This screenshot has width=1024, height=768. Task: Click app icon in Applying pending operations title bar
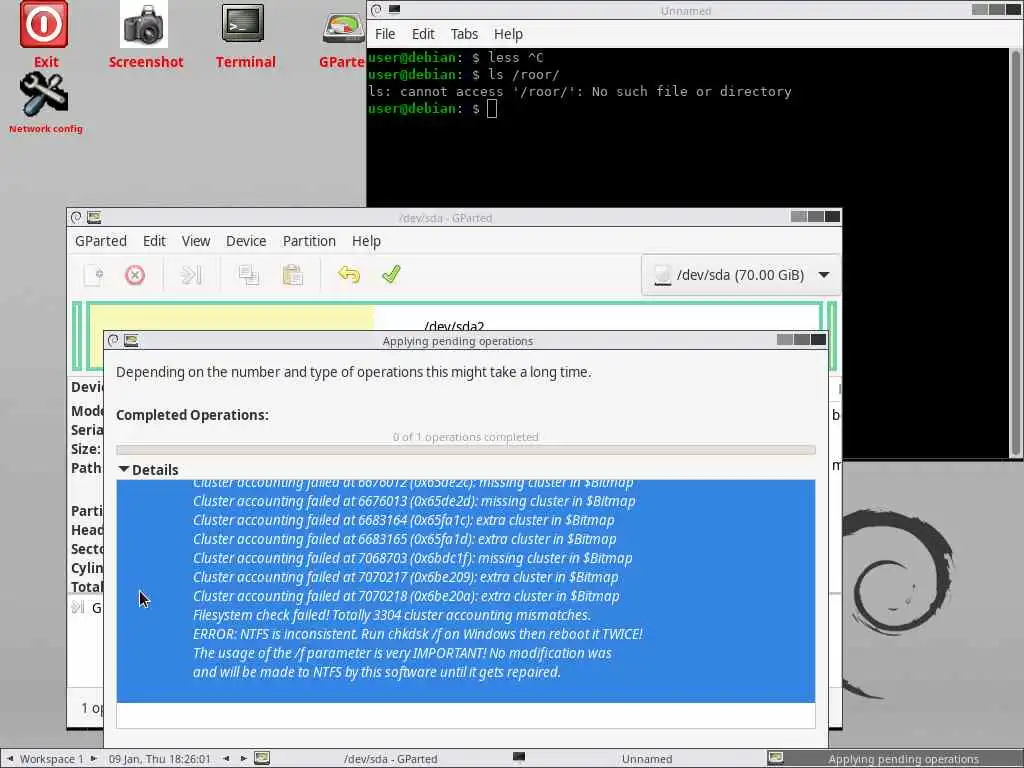click(x=131, y=340)
